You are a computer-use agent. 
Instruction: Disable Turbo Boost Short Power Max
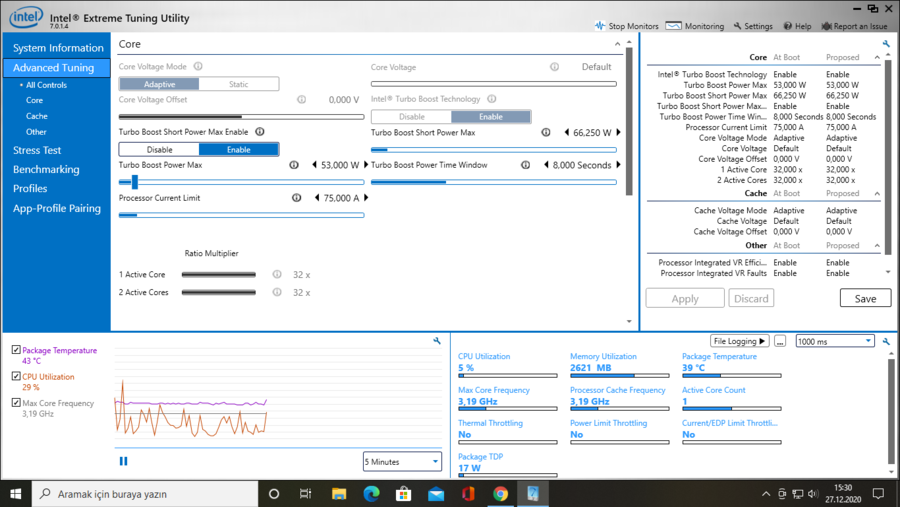(159, 149)
